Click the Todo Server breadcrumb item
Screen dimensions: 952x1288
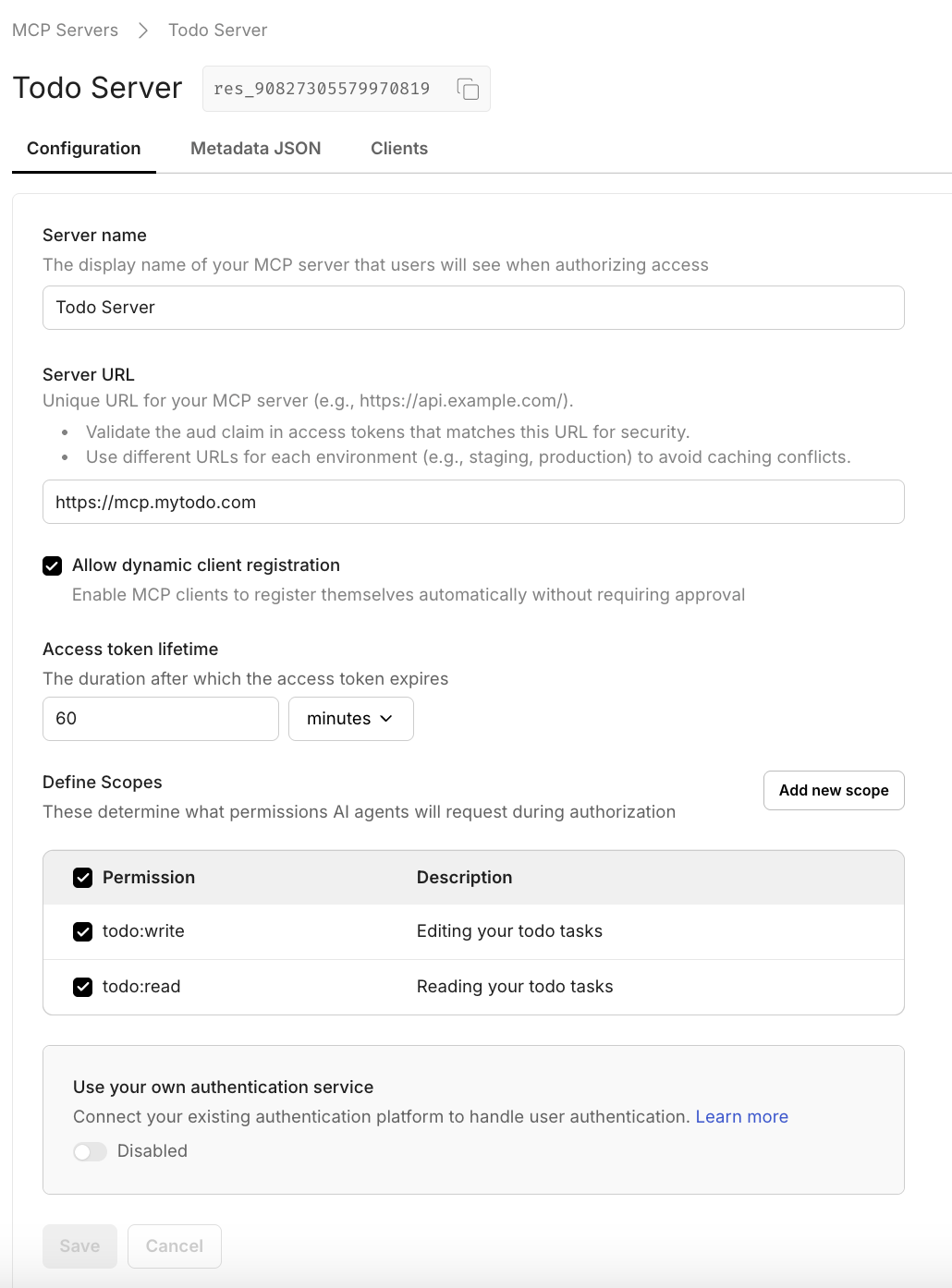coord(217,30)
